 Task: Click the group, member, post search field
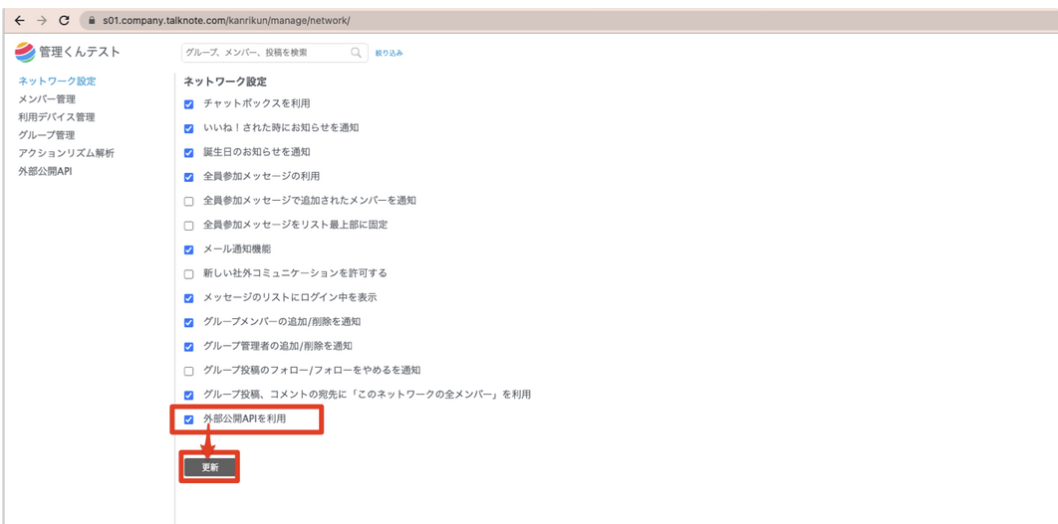click(x=265, y=52)
